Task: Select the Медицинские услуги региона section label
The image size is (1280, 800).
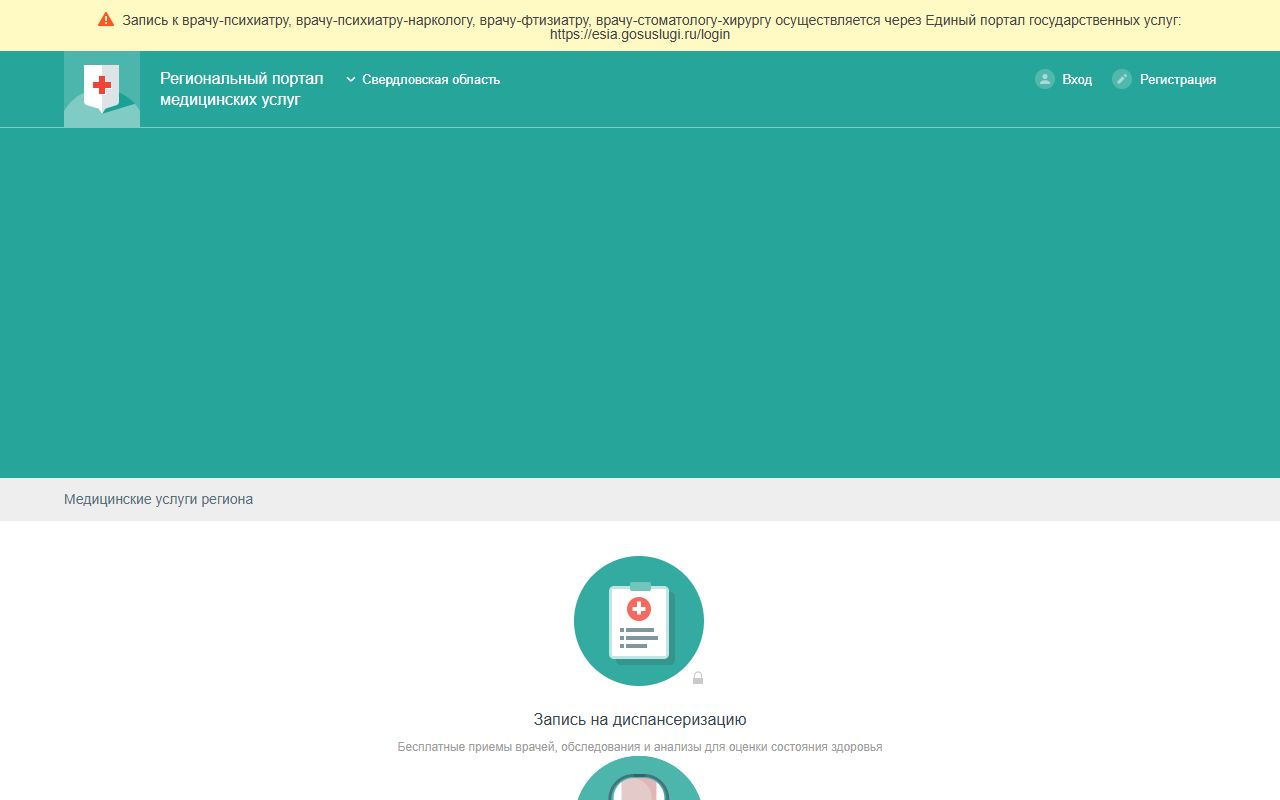Action: coord(158,499)
